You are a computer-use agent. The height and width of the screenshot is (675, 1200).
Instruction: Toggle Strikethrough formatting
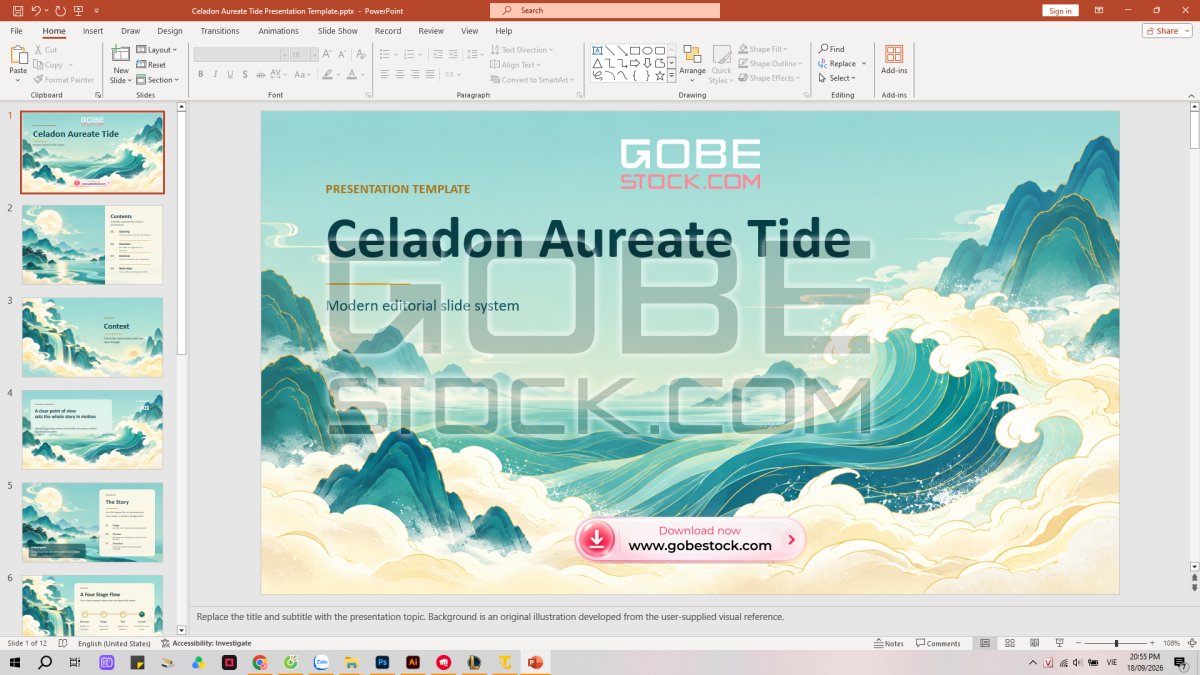[x=261, y=74]
